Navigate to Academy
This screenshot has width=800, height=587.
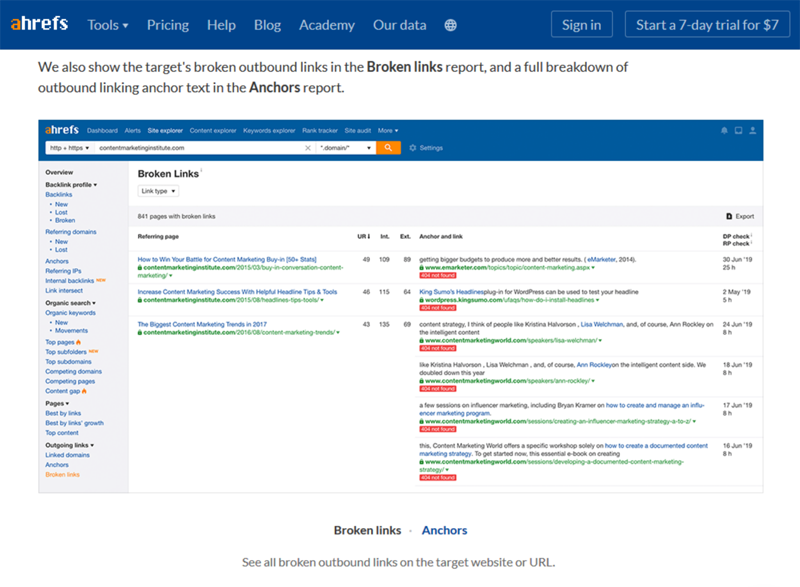327,25
